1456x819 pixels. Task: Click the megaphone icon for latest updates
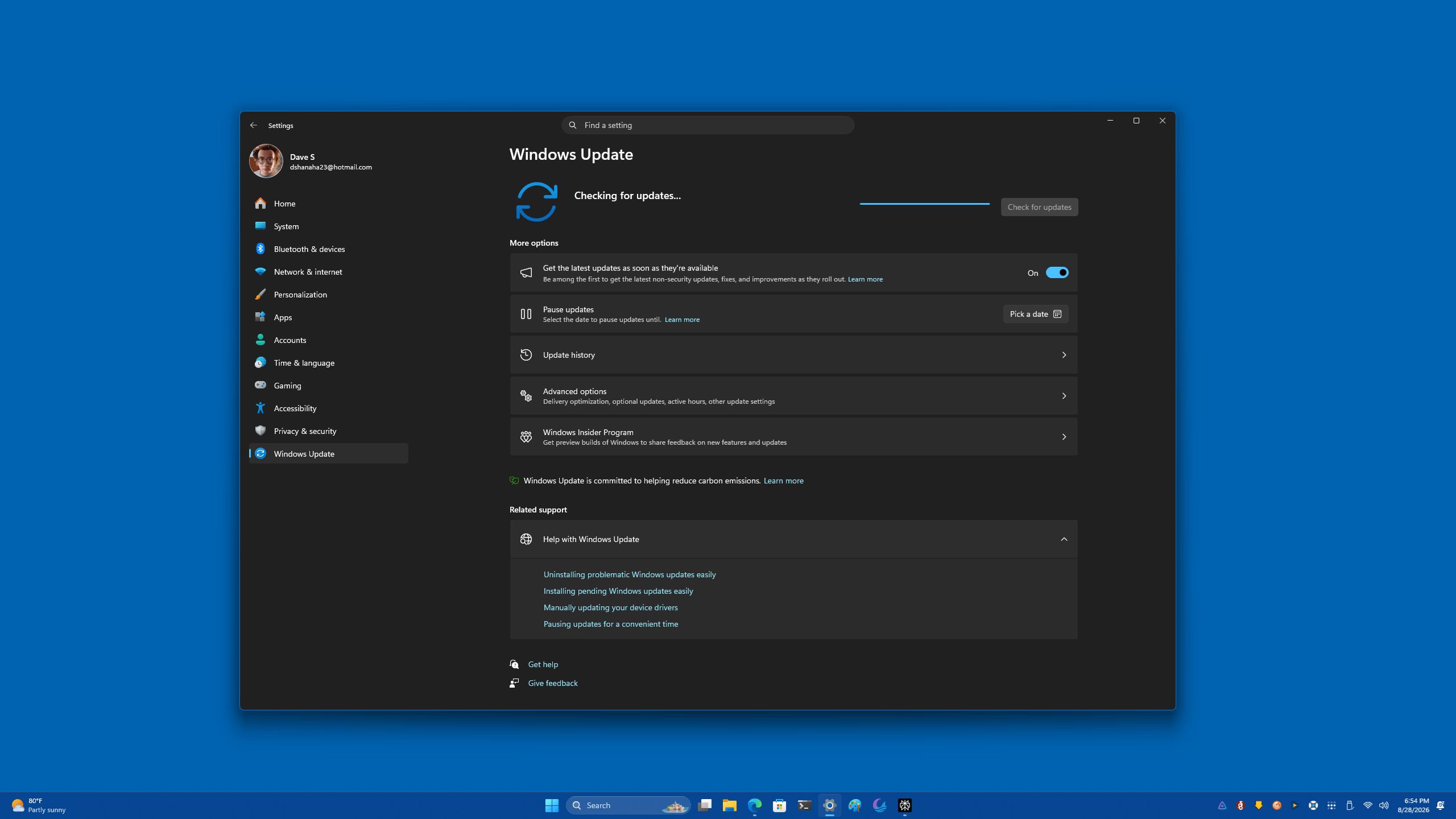526,272
